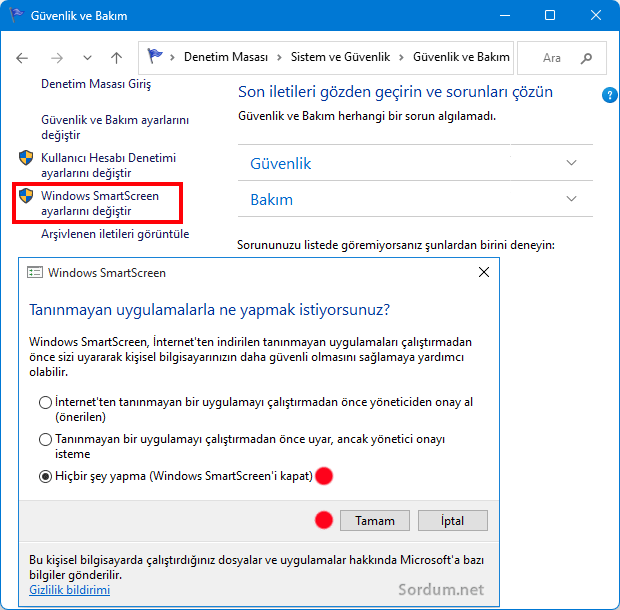This screenshot has height=610, width=620.
Task: Click the Bakım section heading
Action: pos(272,200)
